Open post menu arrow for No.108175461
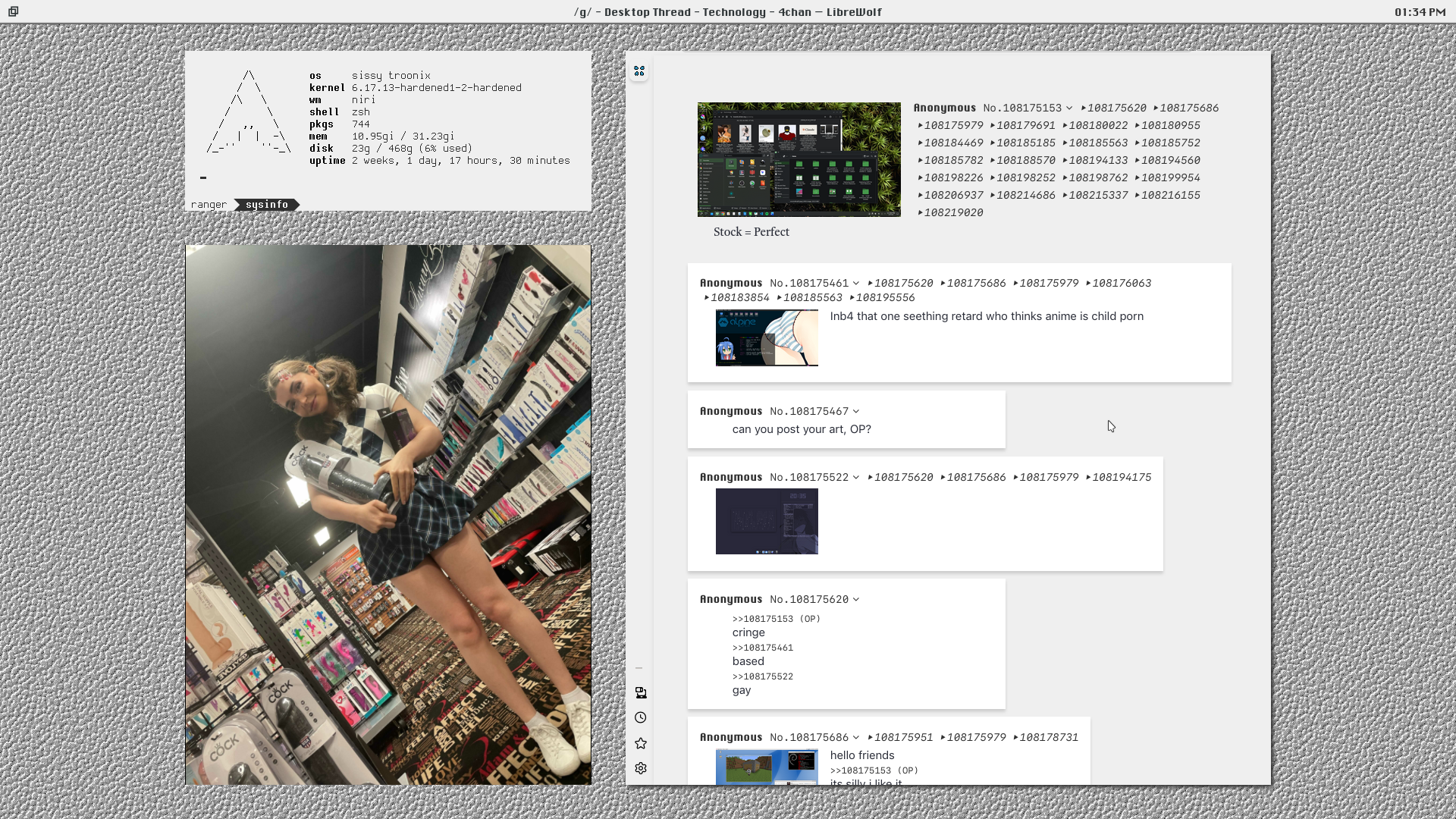The width and height of the screenshot is (1456, 819). pos(856,283)
